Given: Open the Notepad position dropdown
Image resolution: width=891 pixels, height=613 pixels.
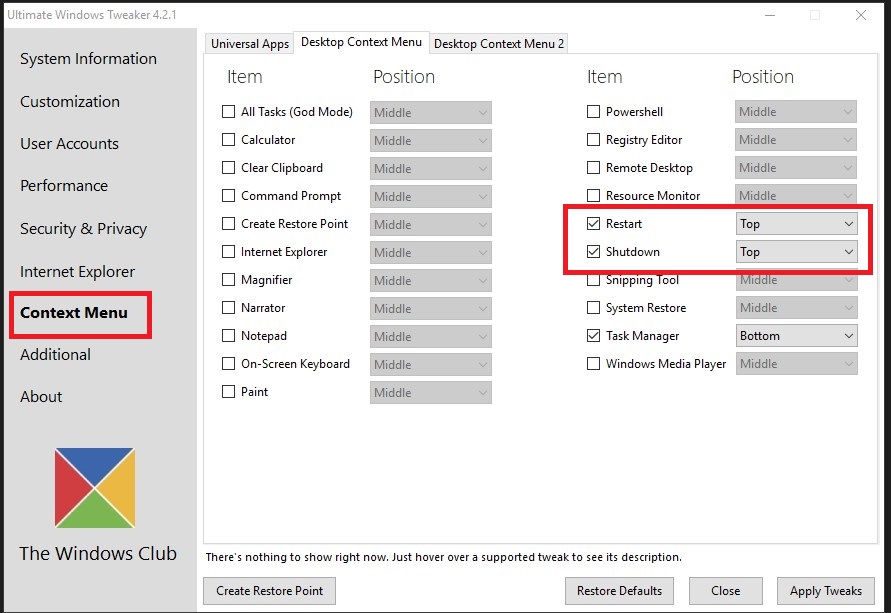Looking at the screenshot, I should (x=431, y=336).
